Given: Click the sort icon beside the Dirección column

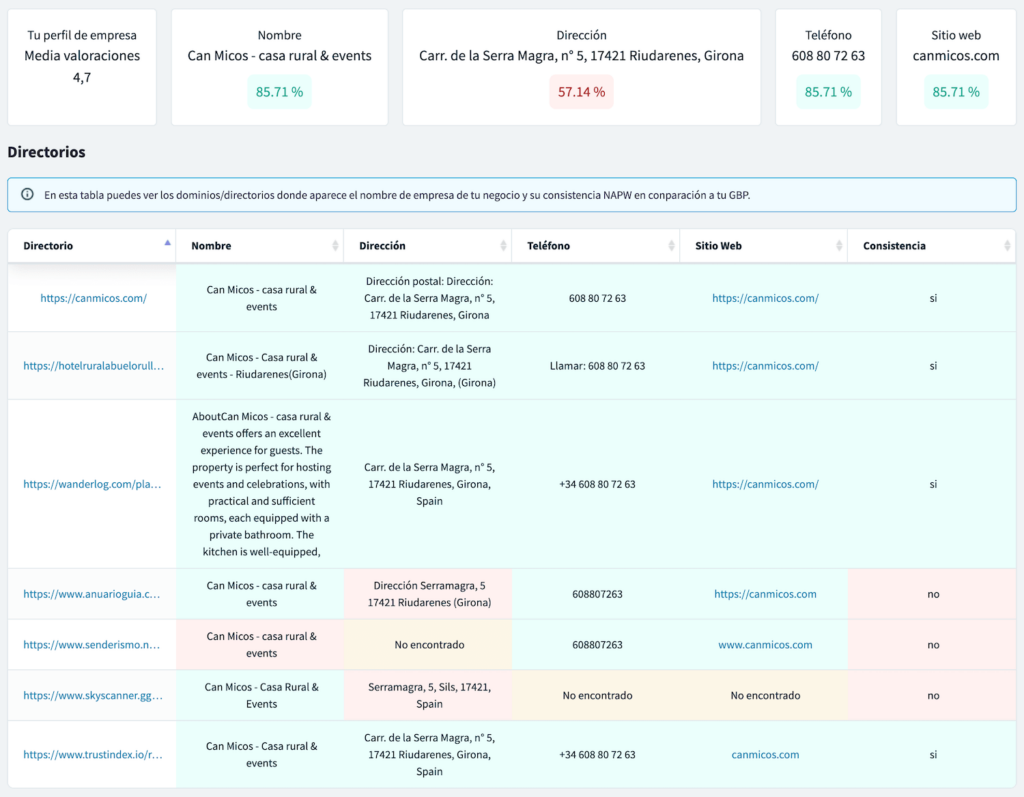Looking at the screenshot, I should point(505,245).
